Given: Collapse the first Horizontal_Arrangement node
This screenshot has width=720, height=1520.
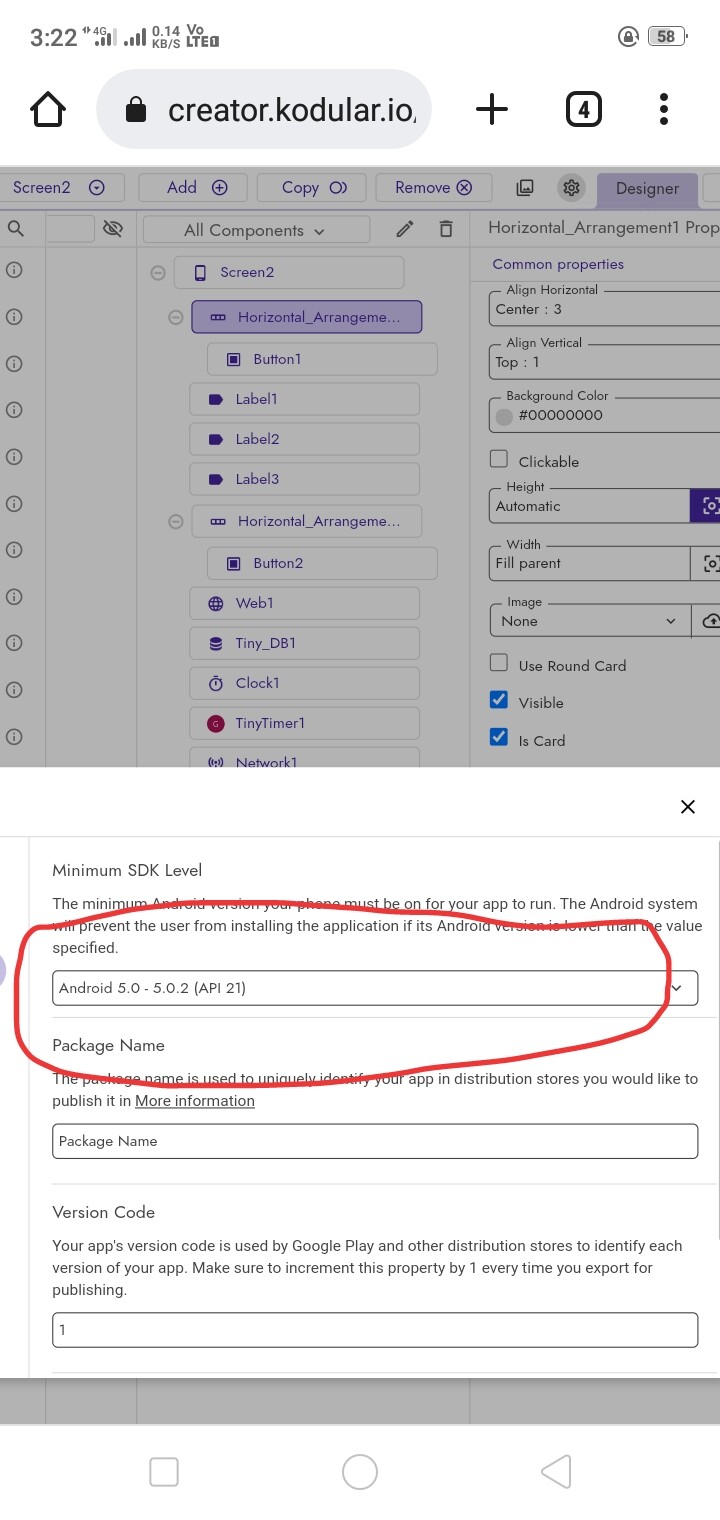Looking at the screenshot, I should tap(176, 317).
